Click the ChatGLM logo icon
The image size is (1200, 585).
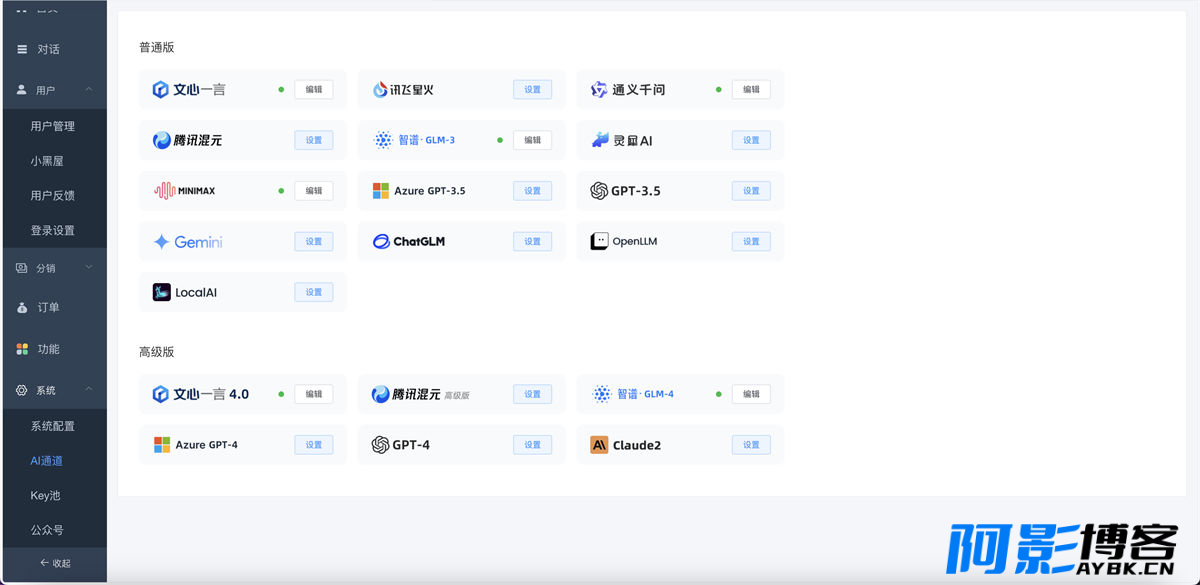(381, 242)
